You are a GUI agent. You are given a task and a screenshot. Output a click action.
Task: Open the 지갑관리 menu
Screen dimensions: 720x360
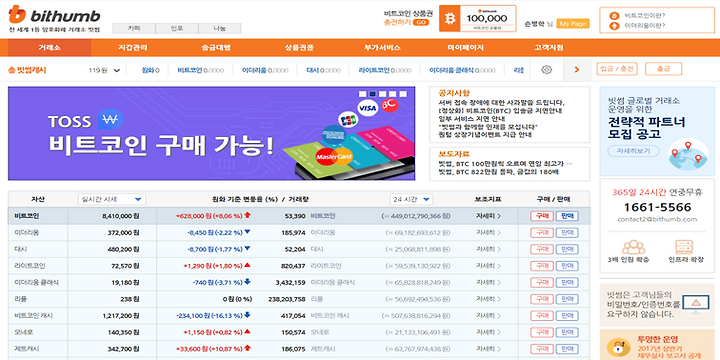pos(132,48)
